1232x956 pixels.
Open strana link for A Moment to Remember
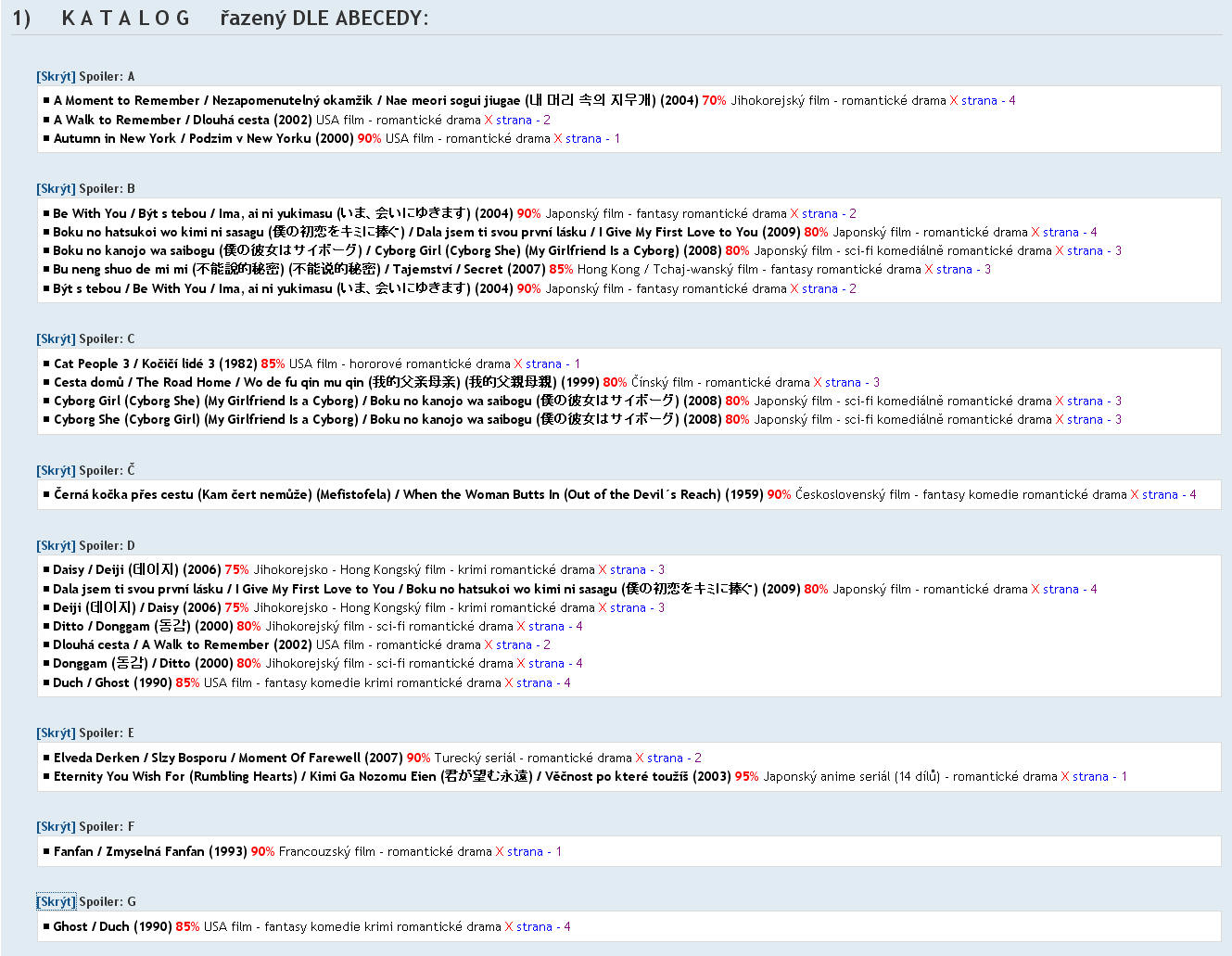click(x=979, y=101)
